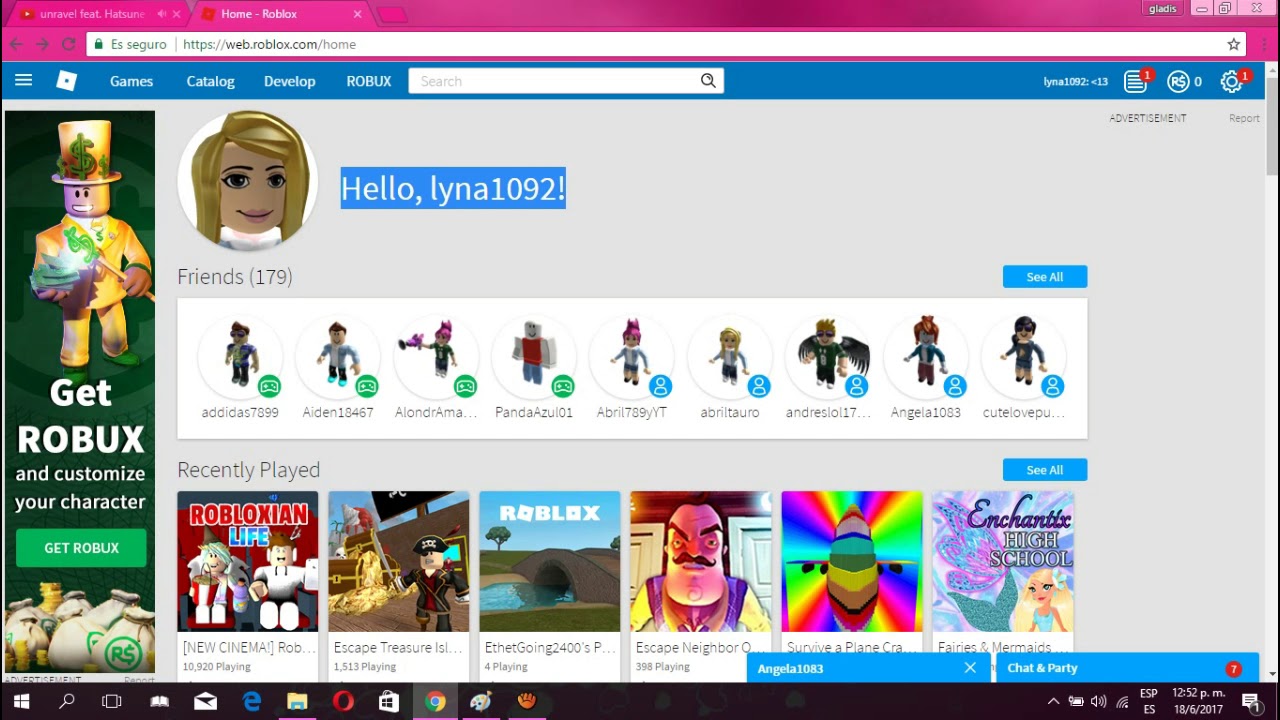Click gladis Chrome profile button
Viewport: 1280px width, 720px height.
point(1163,9)
